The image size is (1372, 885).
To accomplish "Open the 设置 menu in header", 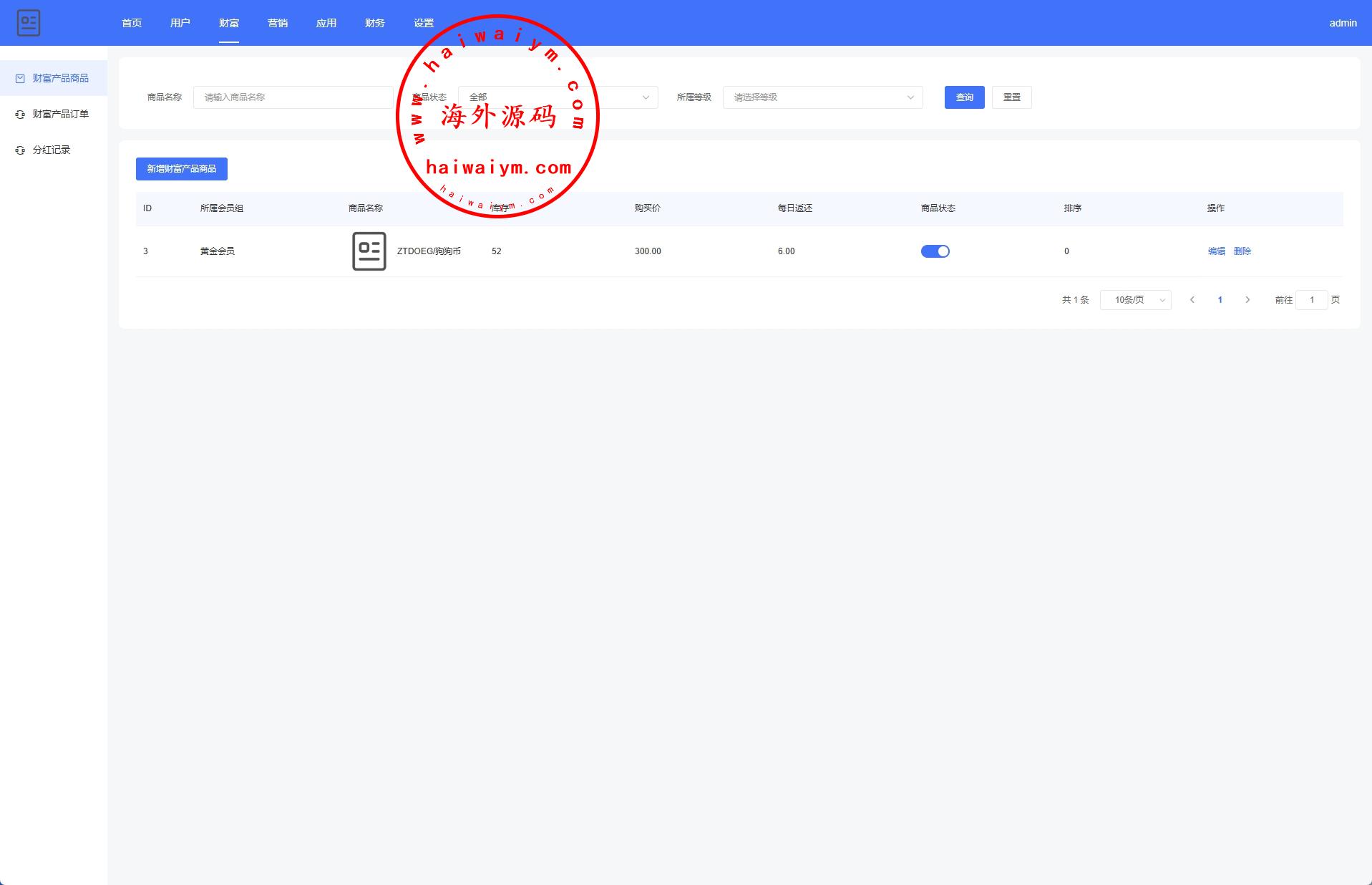I will point(423,23).
